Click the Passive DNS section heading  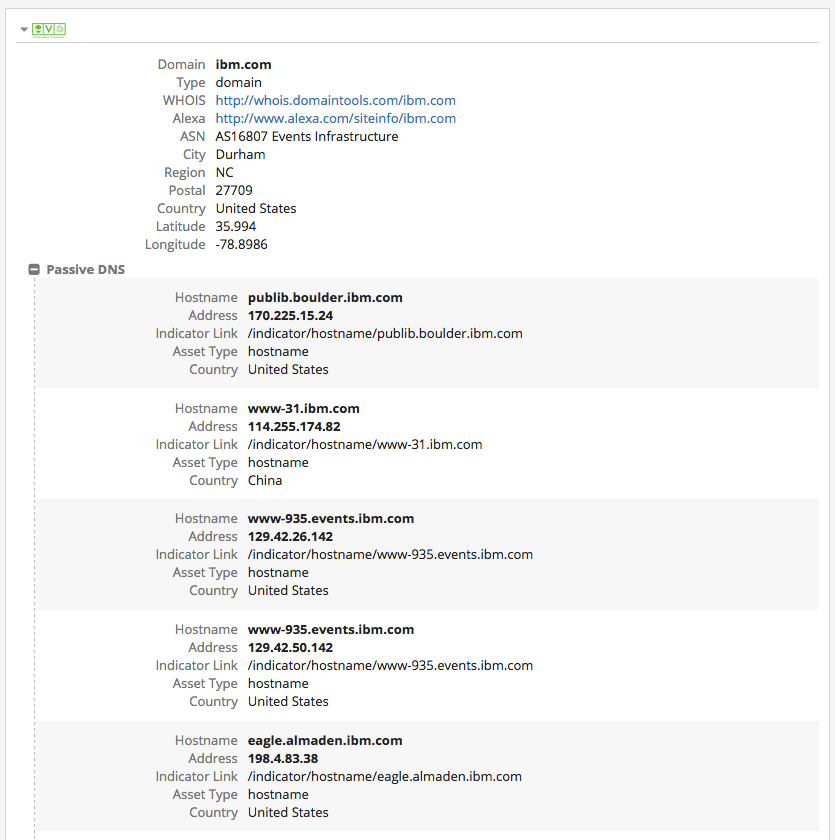tap(85, 270)
